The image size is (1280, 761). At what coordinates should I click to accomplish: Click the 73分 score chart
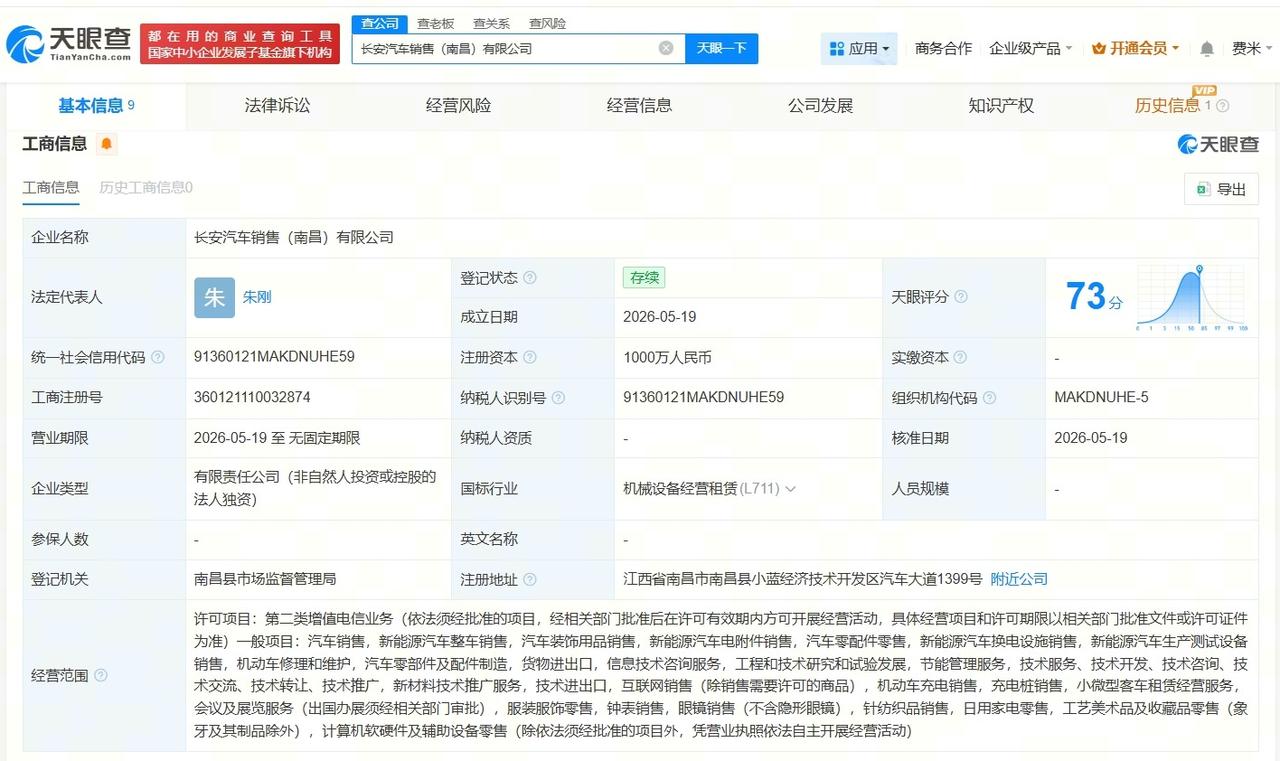pos(1191,297)
